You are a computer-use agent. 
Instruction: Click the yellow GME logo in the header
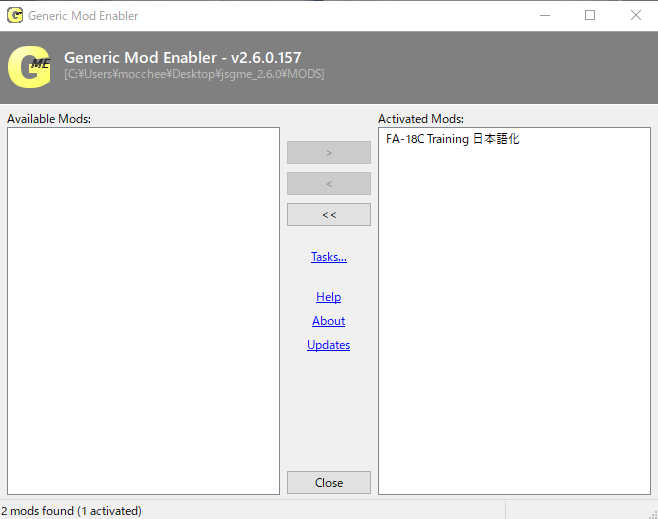(x=29, y=67)
